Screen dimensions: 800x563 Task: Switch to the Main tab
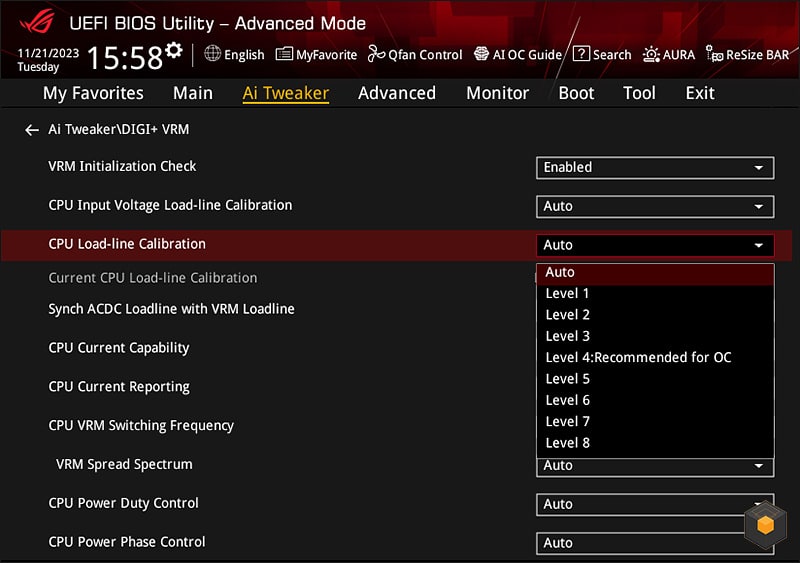pyautogui.click(x=193, y=93)
